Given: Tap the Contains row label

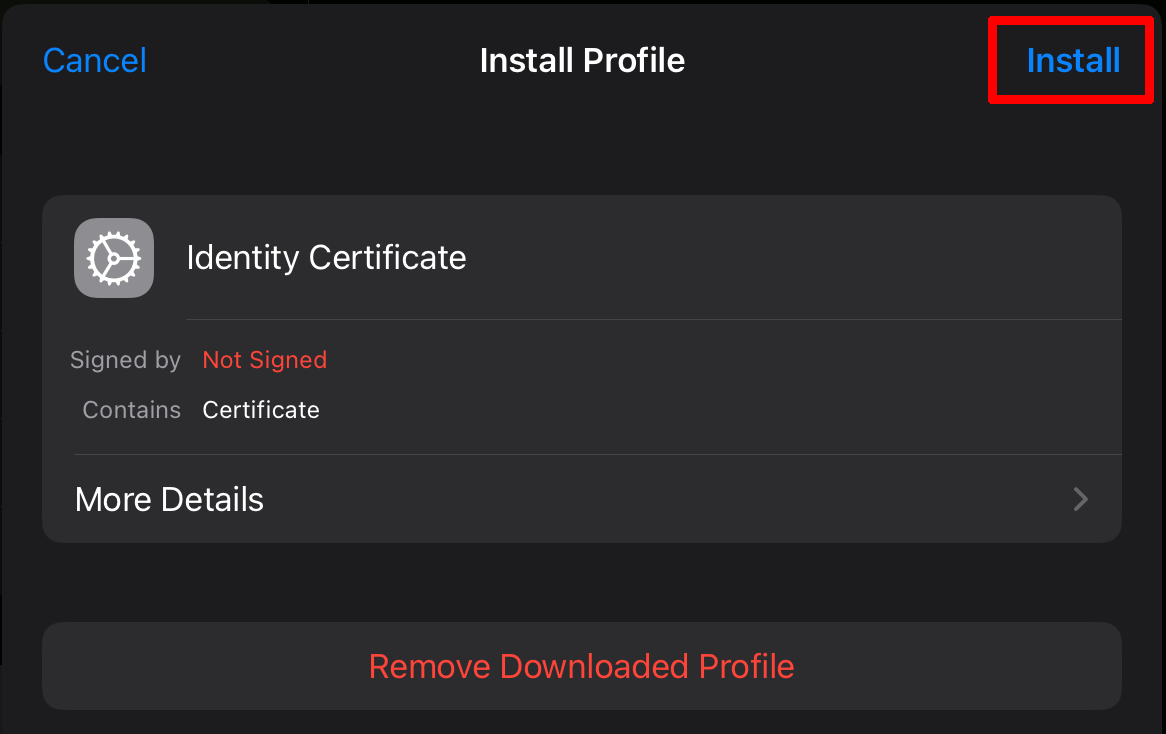Looking at the screenshot, I should coord(131,409).
